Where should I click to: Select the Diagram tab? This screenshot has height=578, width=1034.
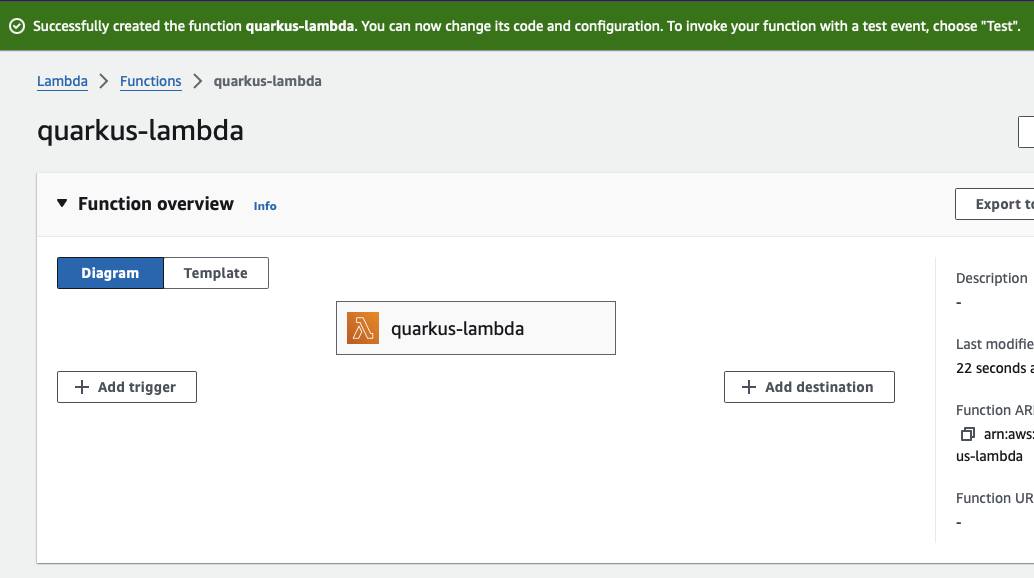(110, 272)
